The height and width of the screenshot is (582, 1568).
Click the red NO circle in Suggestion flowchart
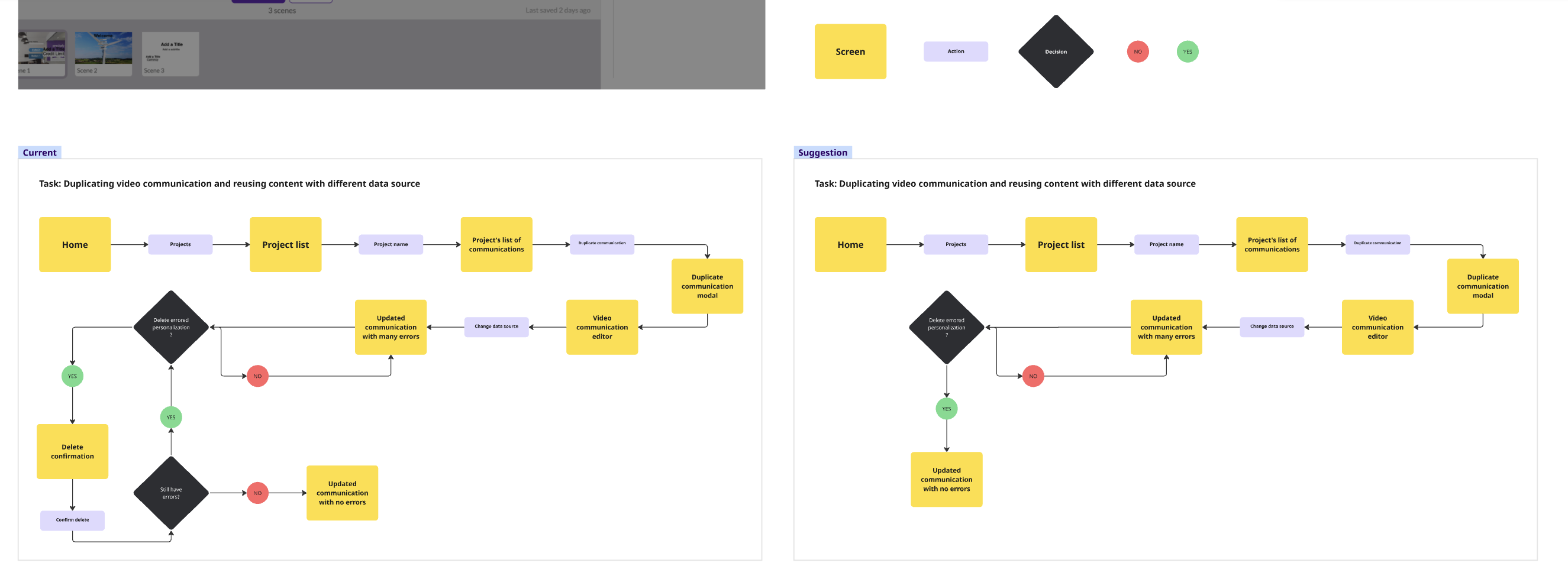point(1033,376)
